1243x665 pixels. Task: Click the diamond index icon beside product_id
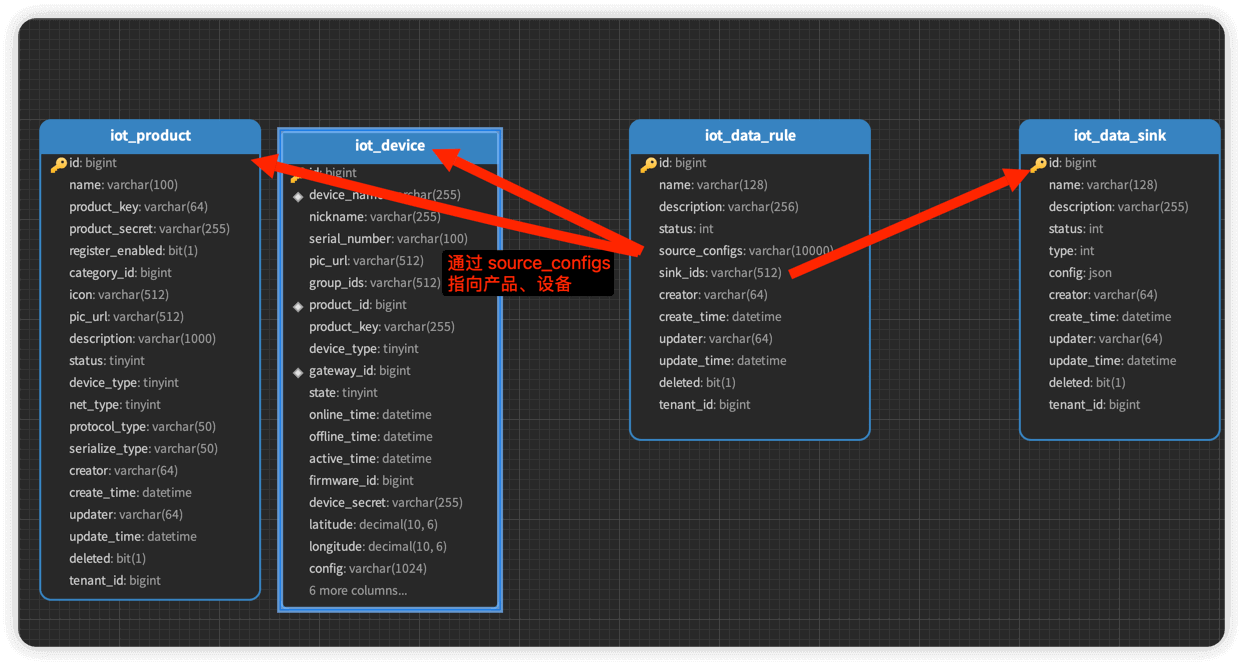(x=298, y=306)
